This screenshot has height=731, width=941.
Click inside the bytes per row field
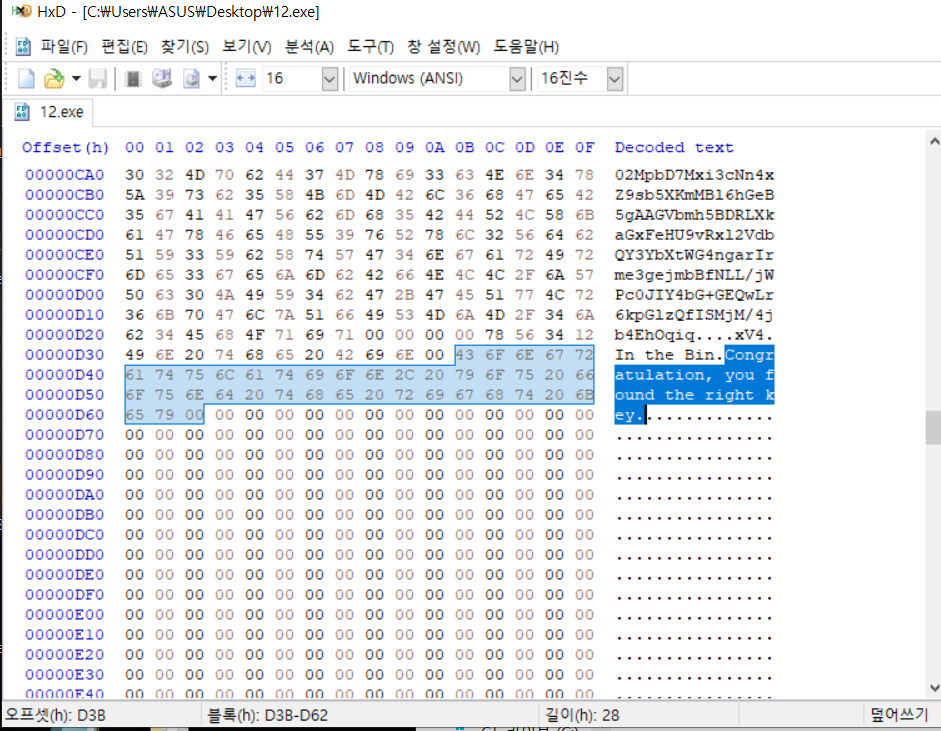(292, 79)
